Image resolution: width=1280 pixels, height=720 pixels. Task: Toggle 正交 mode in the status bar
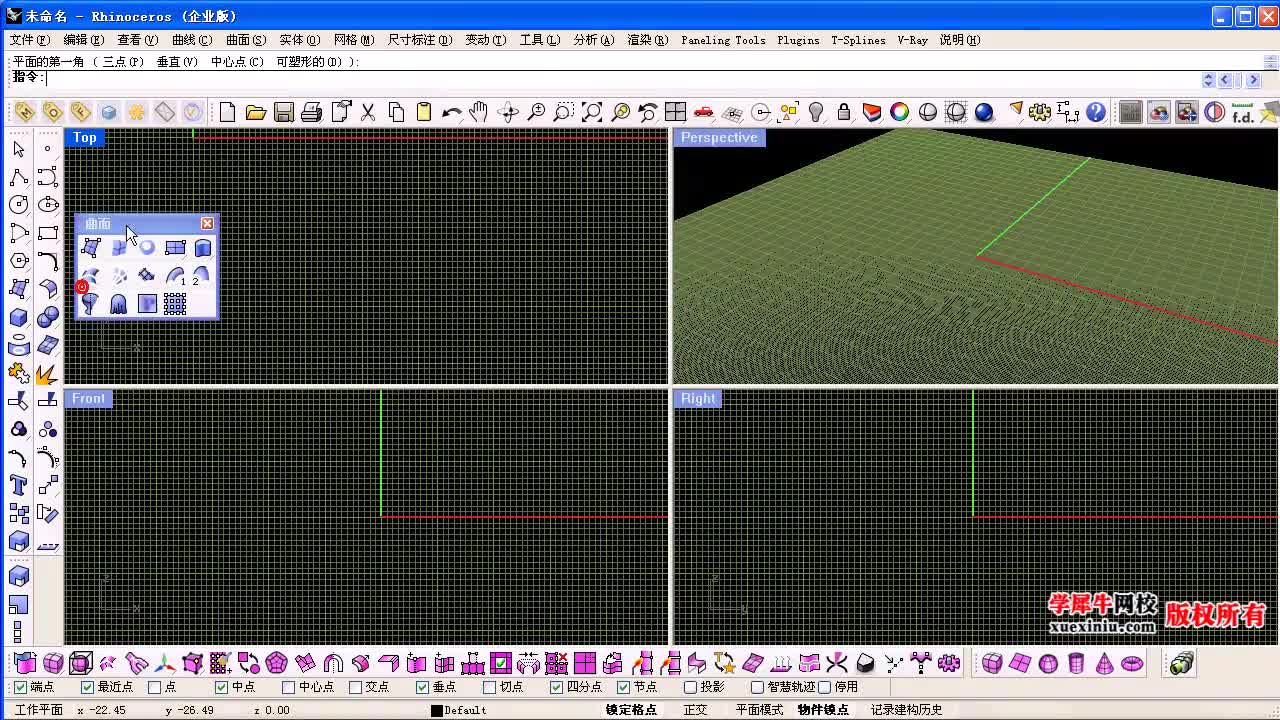695,710
